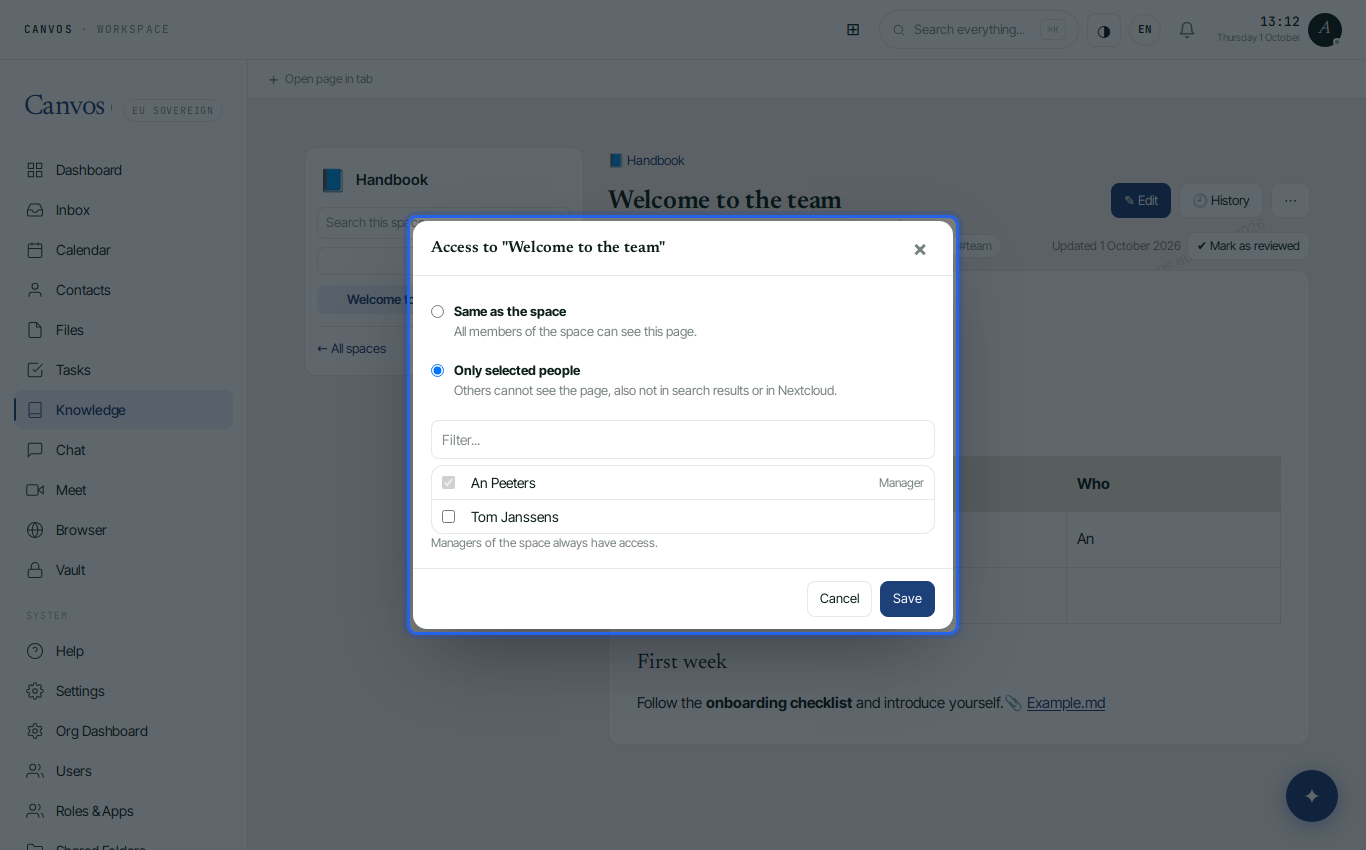
Task: Open the Dashboard icon in sidebar
Action: click(x=35, y=170)
